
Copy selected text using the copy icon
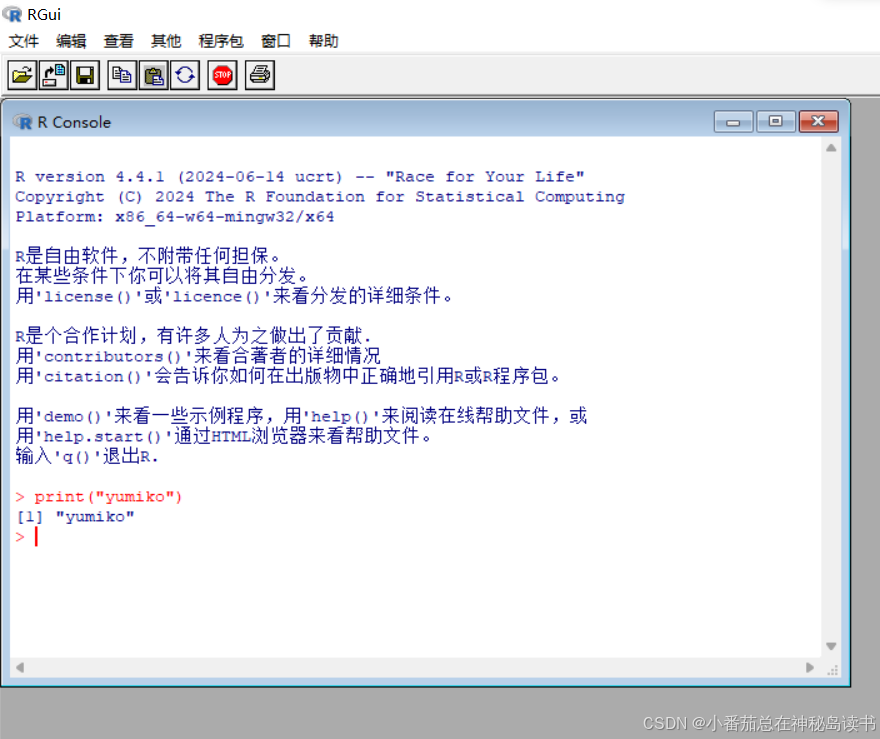point(121,74)
